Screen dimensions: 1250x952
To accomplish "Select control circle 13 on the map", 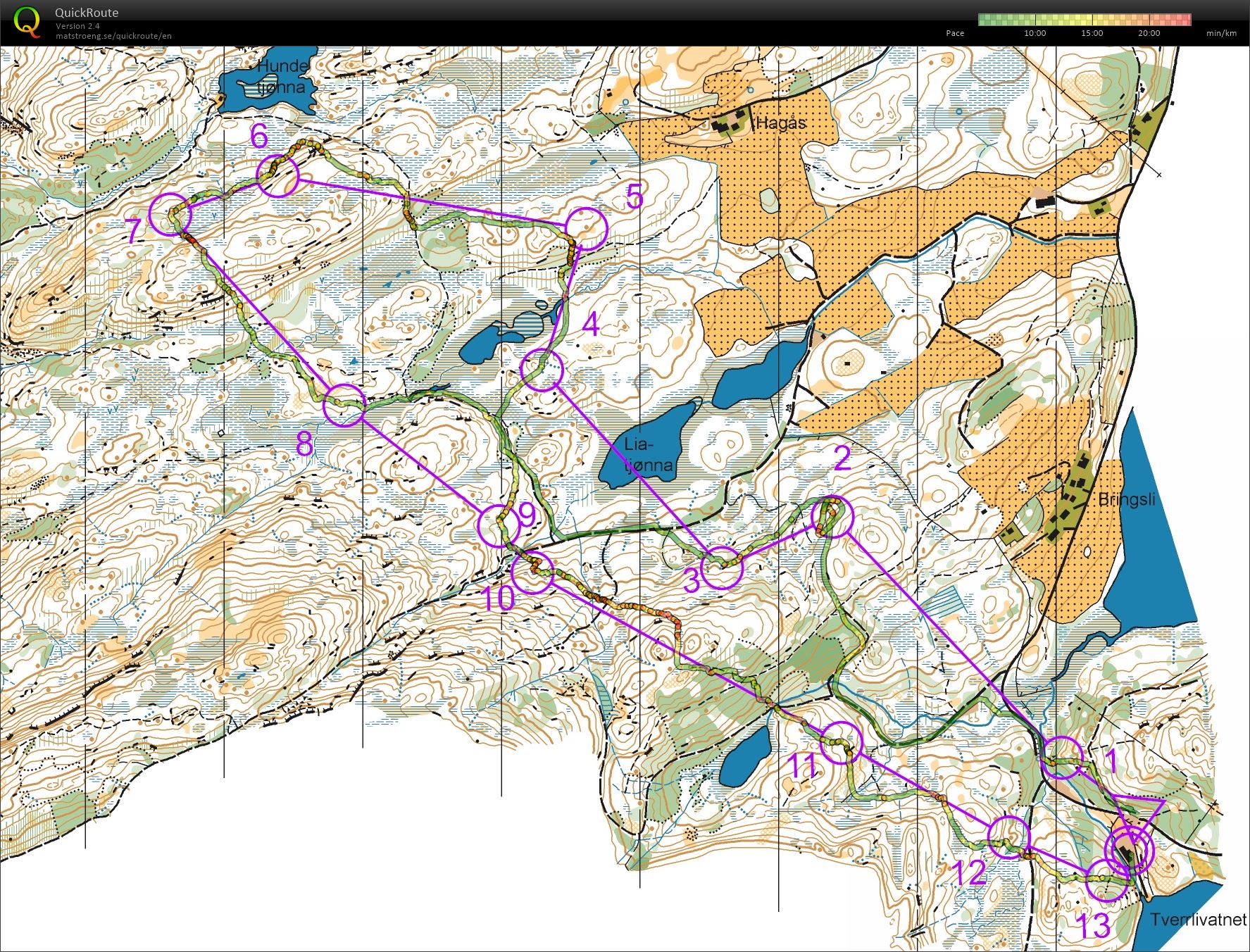I will [x=1107, y=880].
